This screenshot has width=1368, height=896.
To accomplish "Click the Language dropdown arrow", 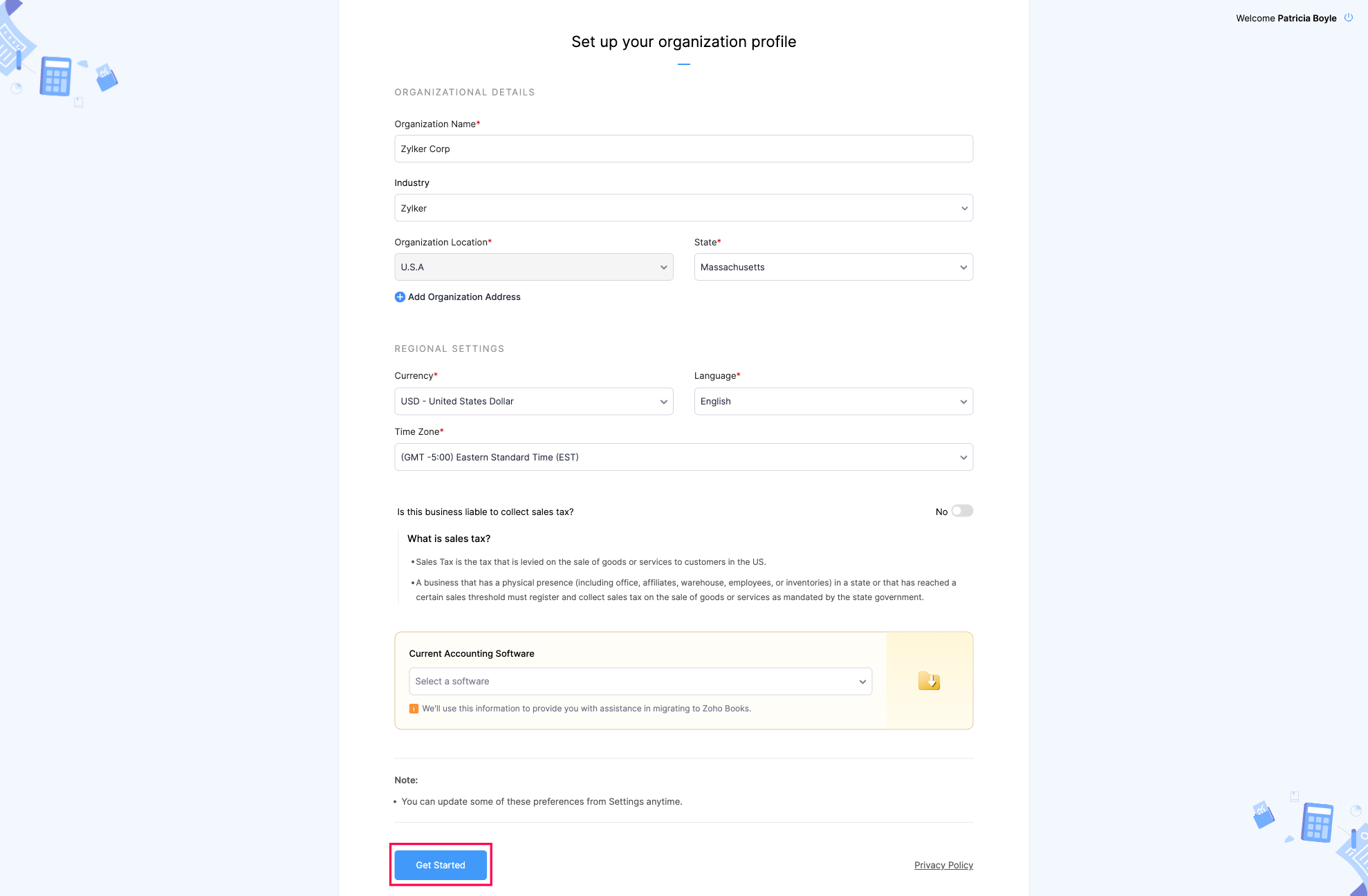I will 962,401.
